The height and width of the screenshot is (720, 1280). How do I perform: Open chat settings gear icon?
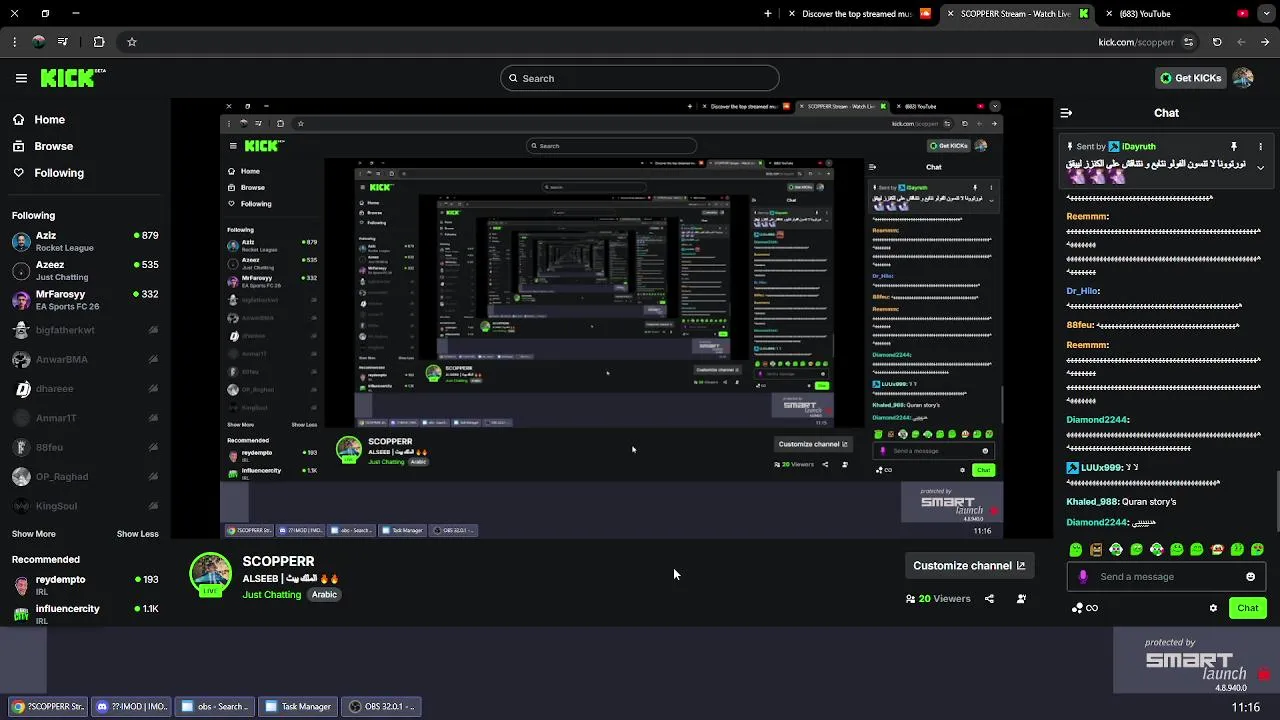point(1213,608)
